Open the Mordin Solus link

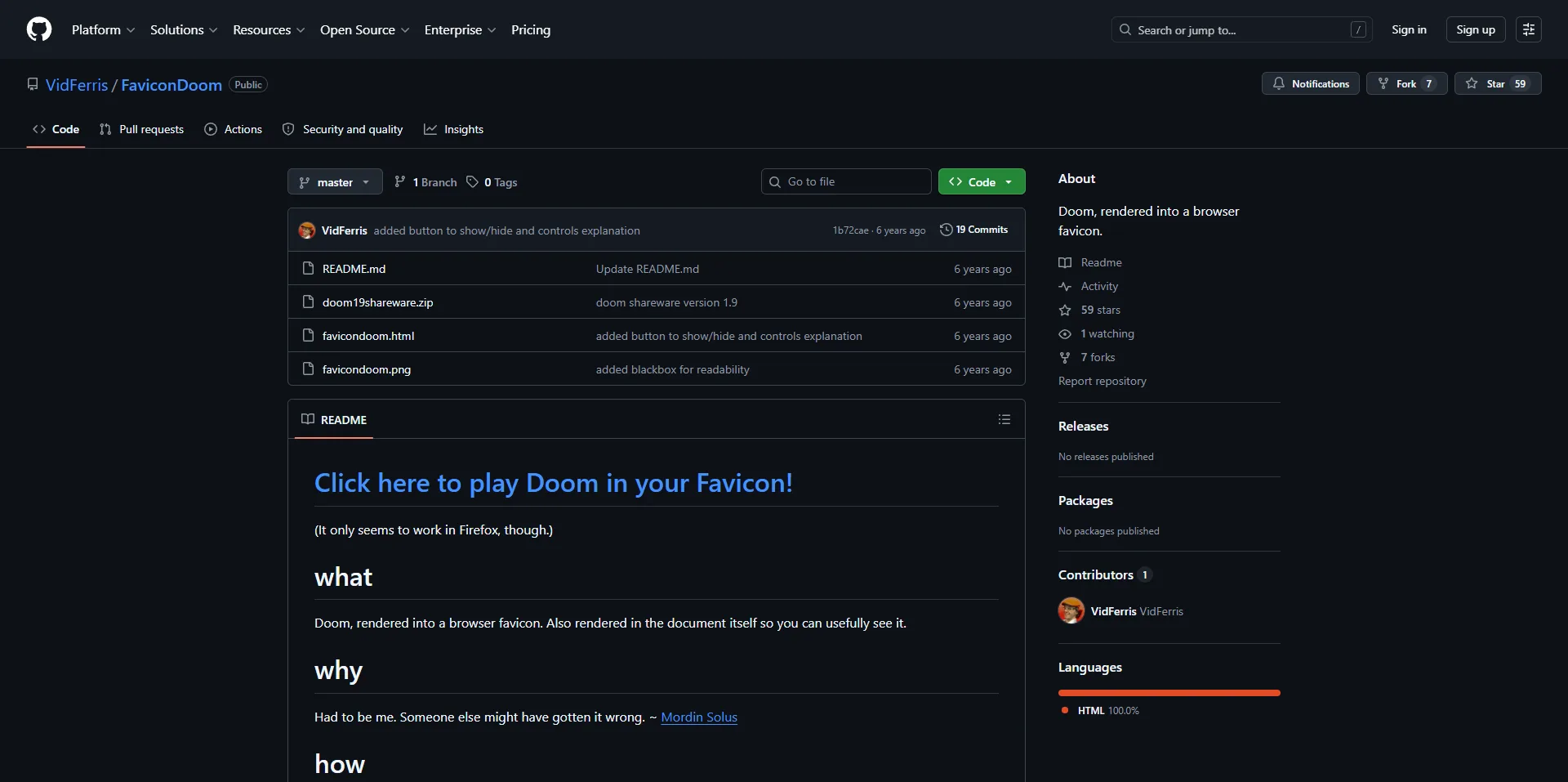(x=699, y=717)
